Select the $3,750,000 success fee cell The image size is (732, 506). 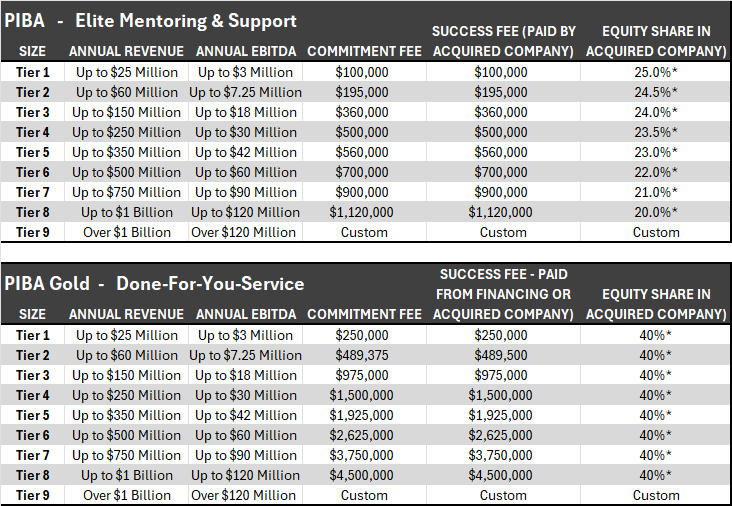(x=500, y=455)
